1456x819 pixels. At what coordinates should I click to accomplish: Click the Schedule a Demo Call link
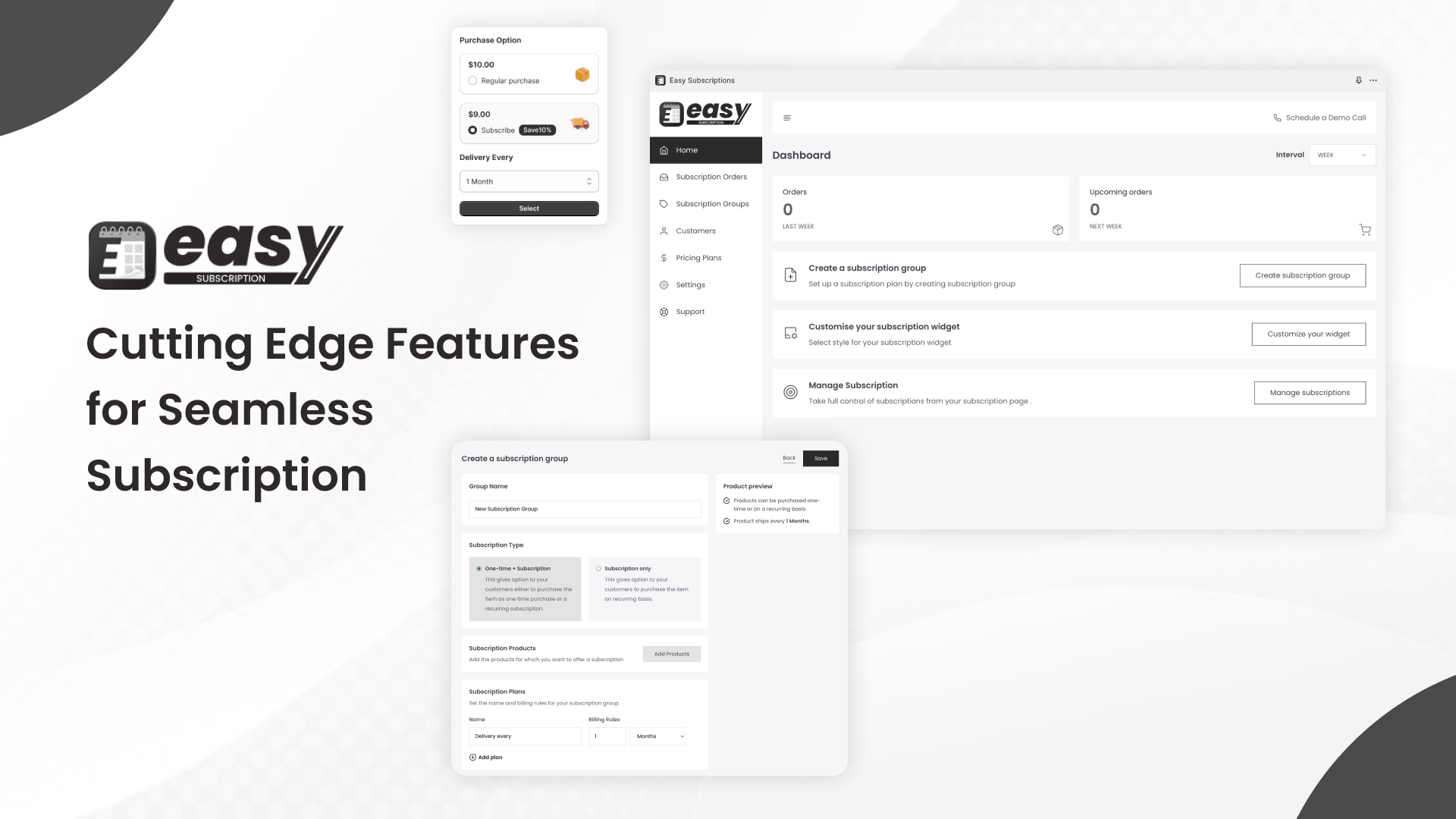click(1320, 117)
